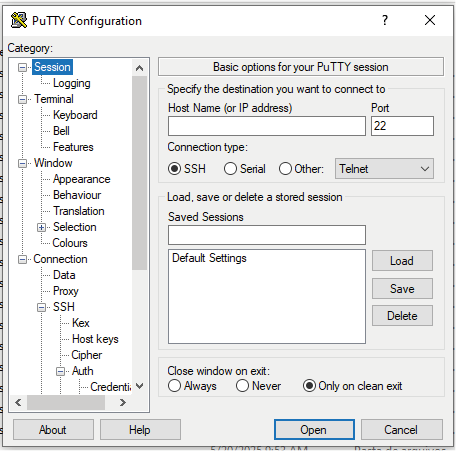Image resolution: width=456 pixels, height=451 pixels.
Task: Collapse the Session tree node
Action: point(22,67)
